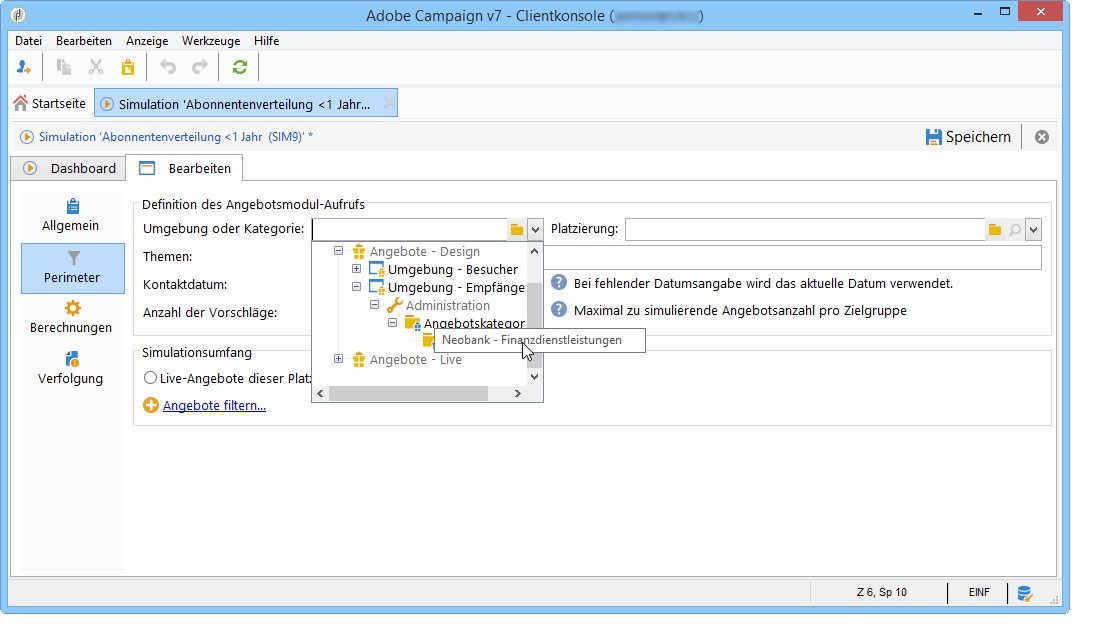Open the Platzierung dropdown arrow
This screenshot has width=1093, height=633.
[x=1033, y=229]
